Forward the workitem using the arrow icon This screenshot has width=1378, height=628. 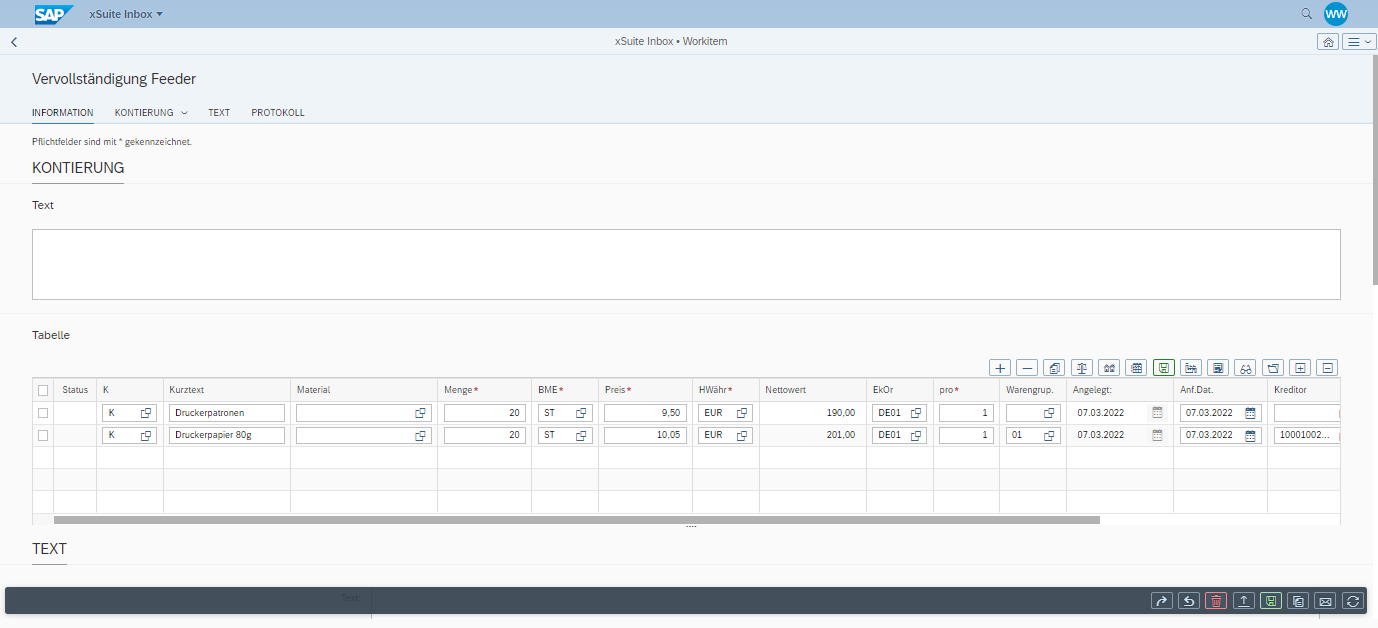(x=1161, y=600)
